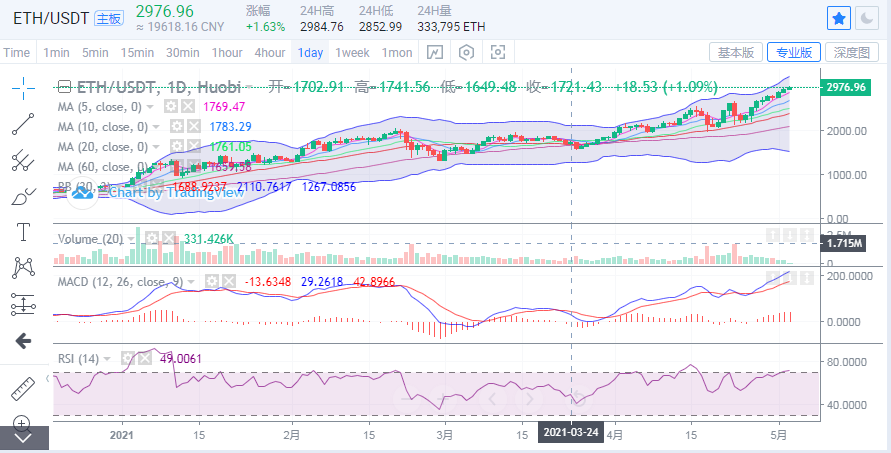Image resolution: width=891 pixels, height=453 pixels.
Task: Open the pattern drawing tool
Action: click(23, 268)
